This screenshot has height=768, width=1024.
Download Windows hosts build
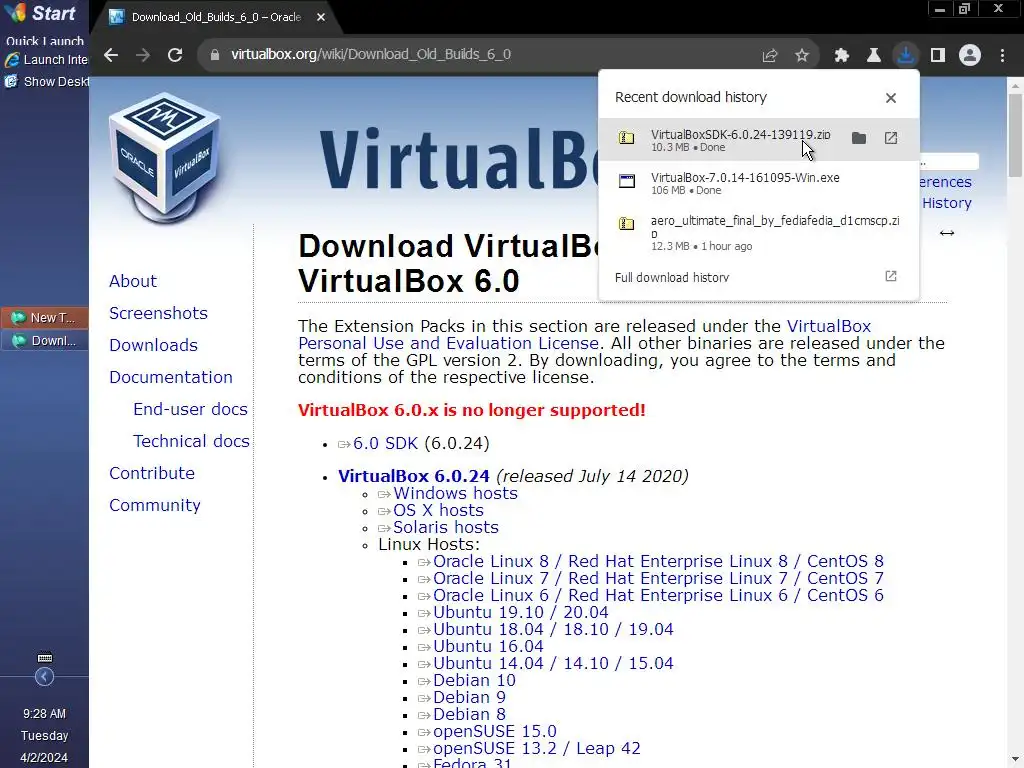(455, 493)
